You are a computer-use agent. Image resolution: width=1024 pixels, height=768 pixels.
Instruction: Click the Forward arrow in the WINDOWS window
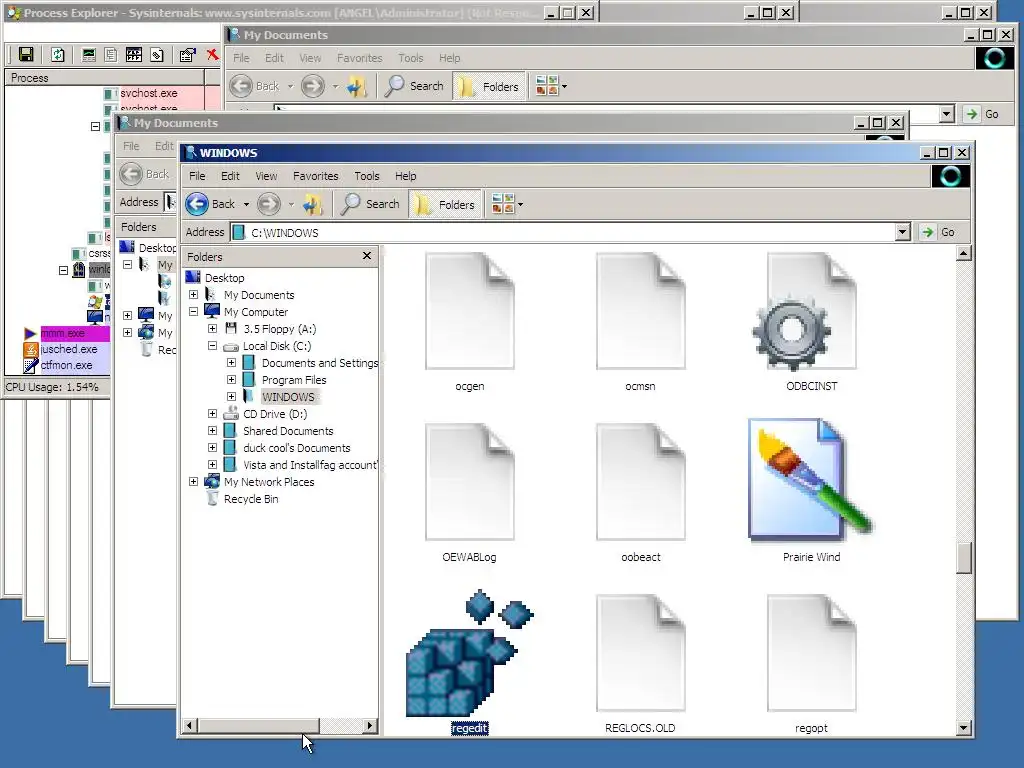point(268,204)
